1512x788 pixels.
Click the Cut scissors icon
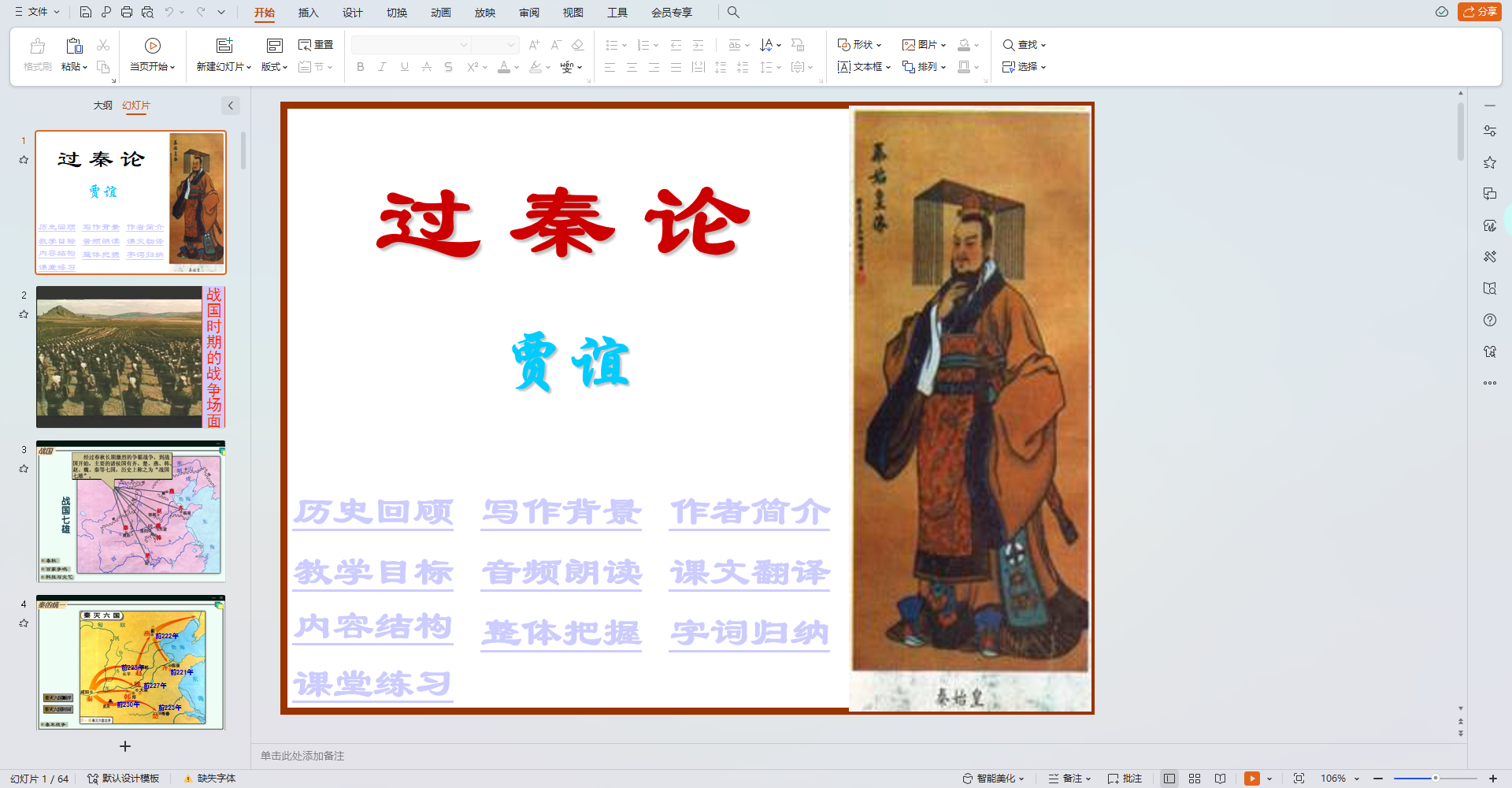click(x=103, y=46)
